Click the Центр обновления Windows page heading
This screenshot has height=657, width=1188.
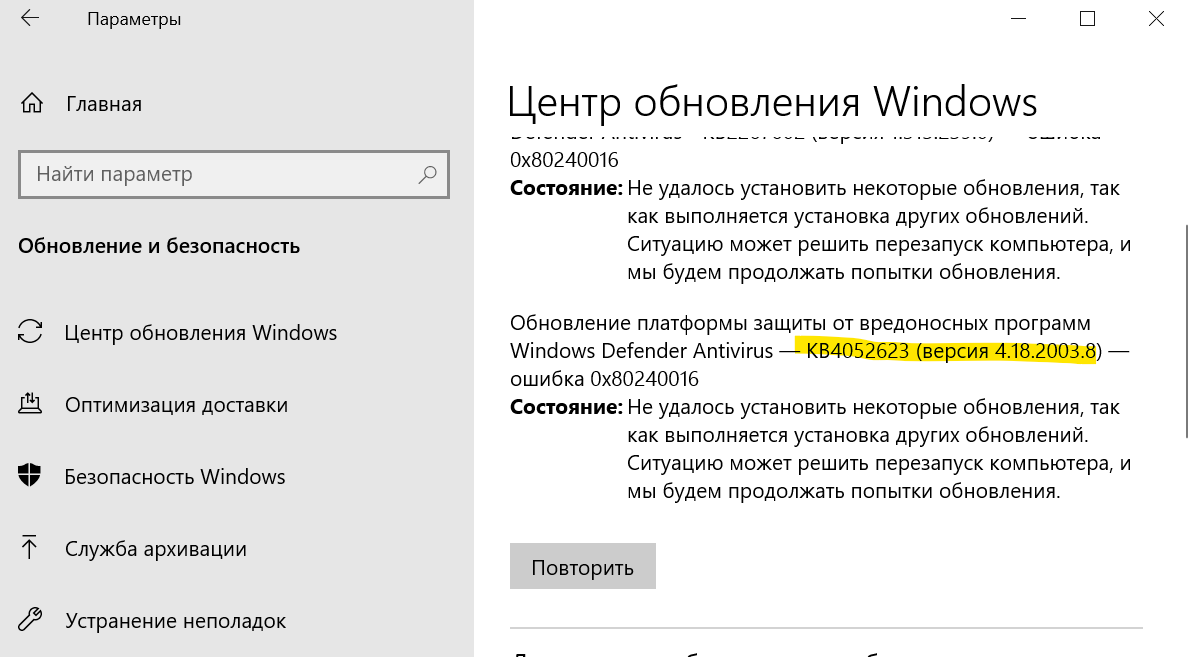[x=772, y=102]
